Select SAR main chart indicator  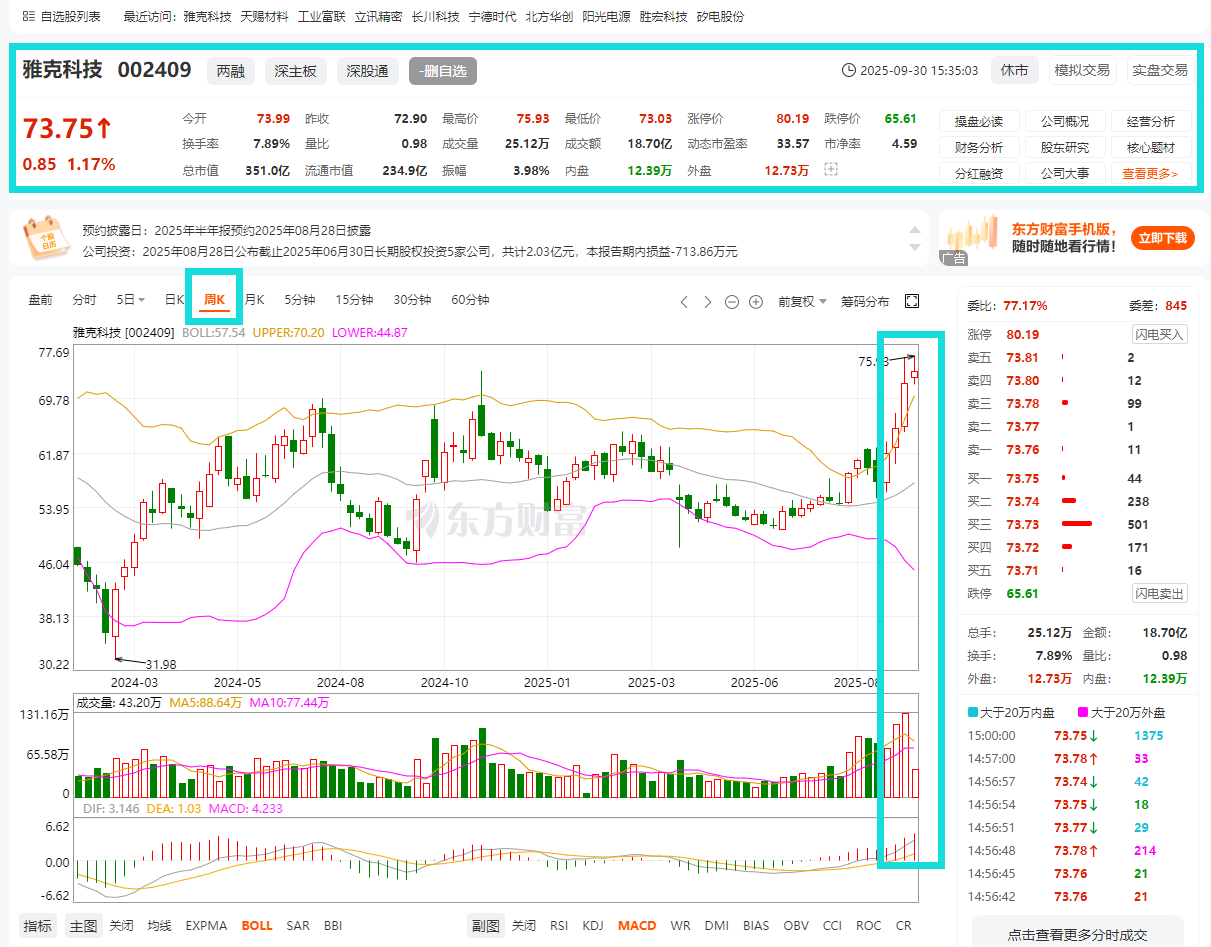pyautogui.click(x=298, y=925)
